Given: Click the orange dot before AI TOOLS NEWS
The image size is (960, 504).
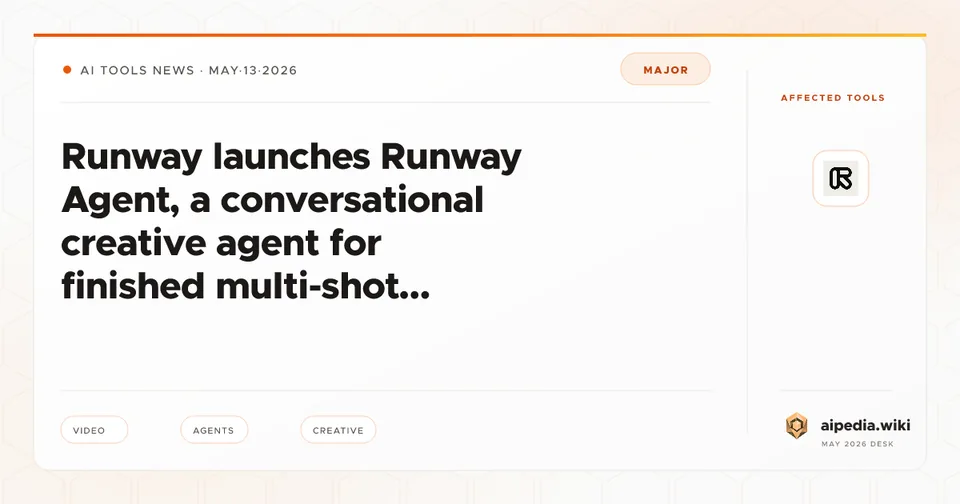Looking at the screenshot, I should (x=67, y=70).
